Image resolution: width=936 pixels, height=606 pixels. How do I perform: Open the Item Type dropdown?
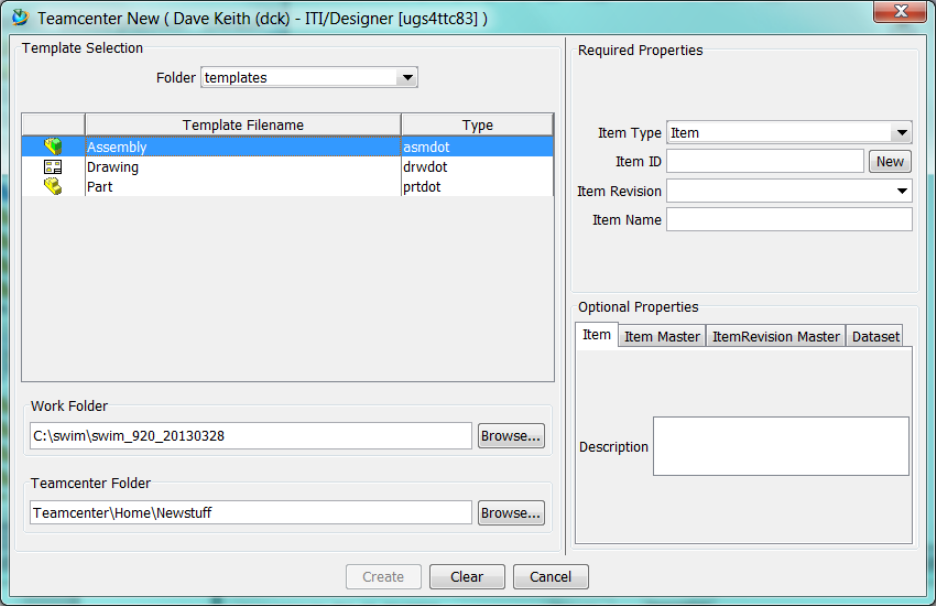pos(901,133)
